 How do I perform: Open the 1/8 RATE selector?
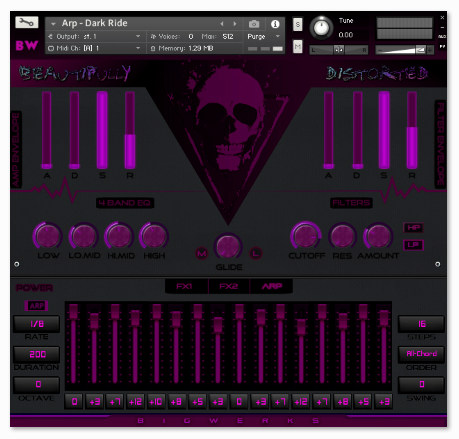click(x=37, y=324)
